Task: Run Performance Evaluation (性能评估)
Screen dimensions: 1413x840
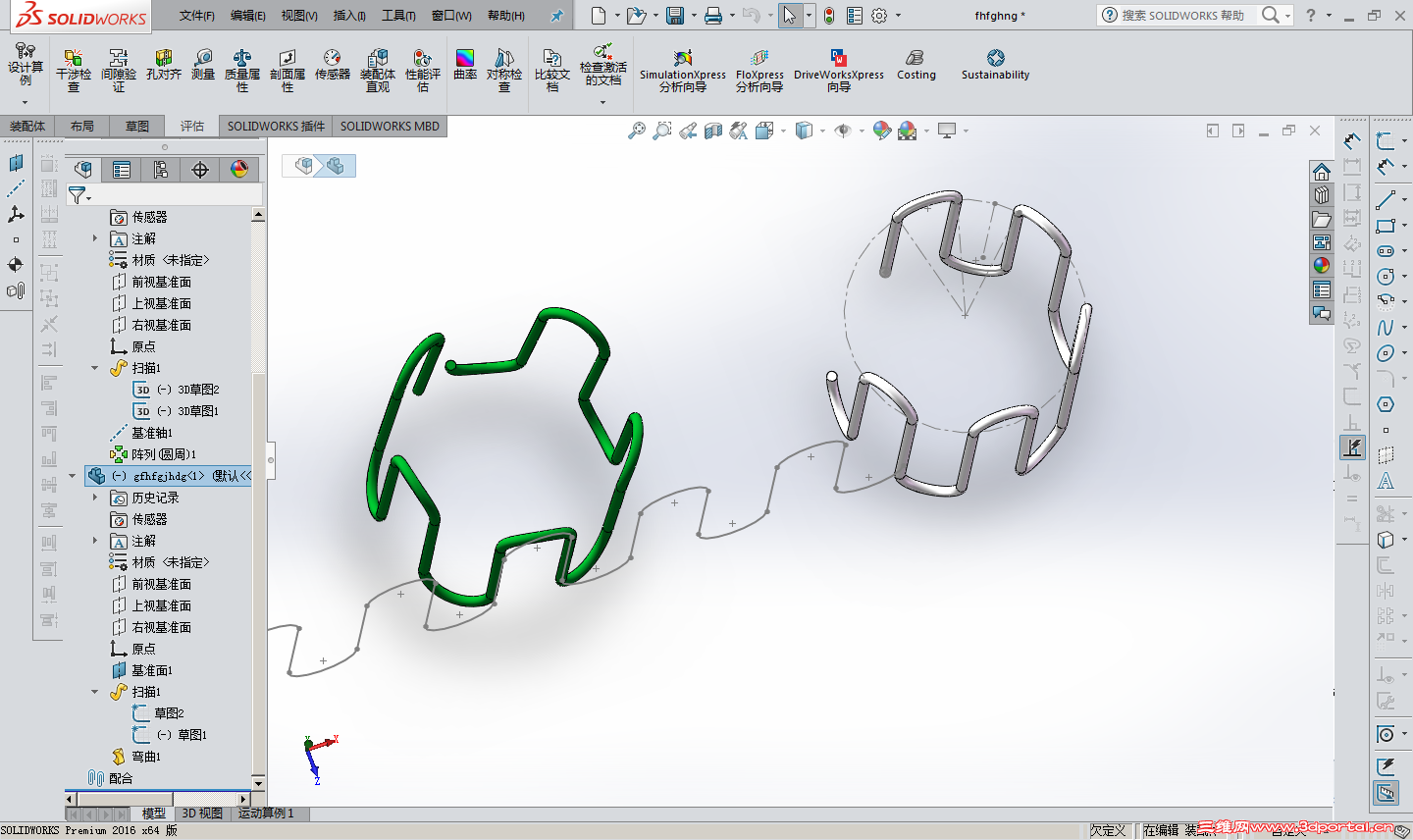Action: click(423, 70)
